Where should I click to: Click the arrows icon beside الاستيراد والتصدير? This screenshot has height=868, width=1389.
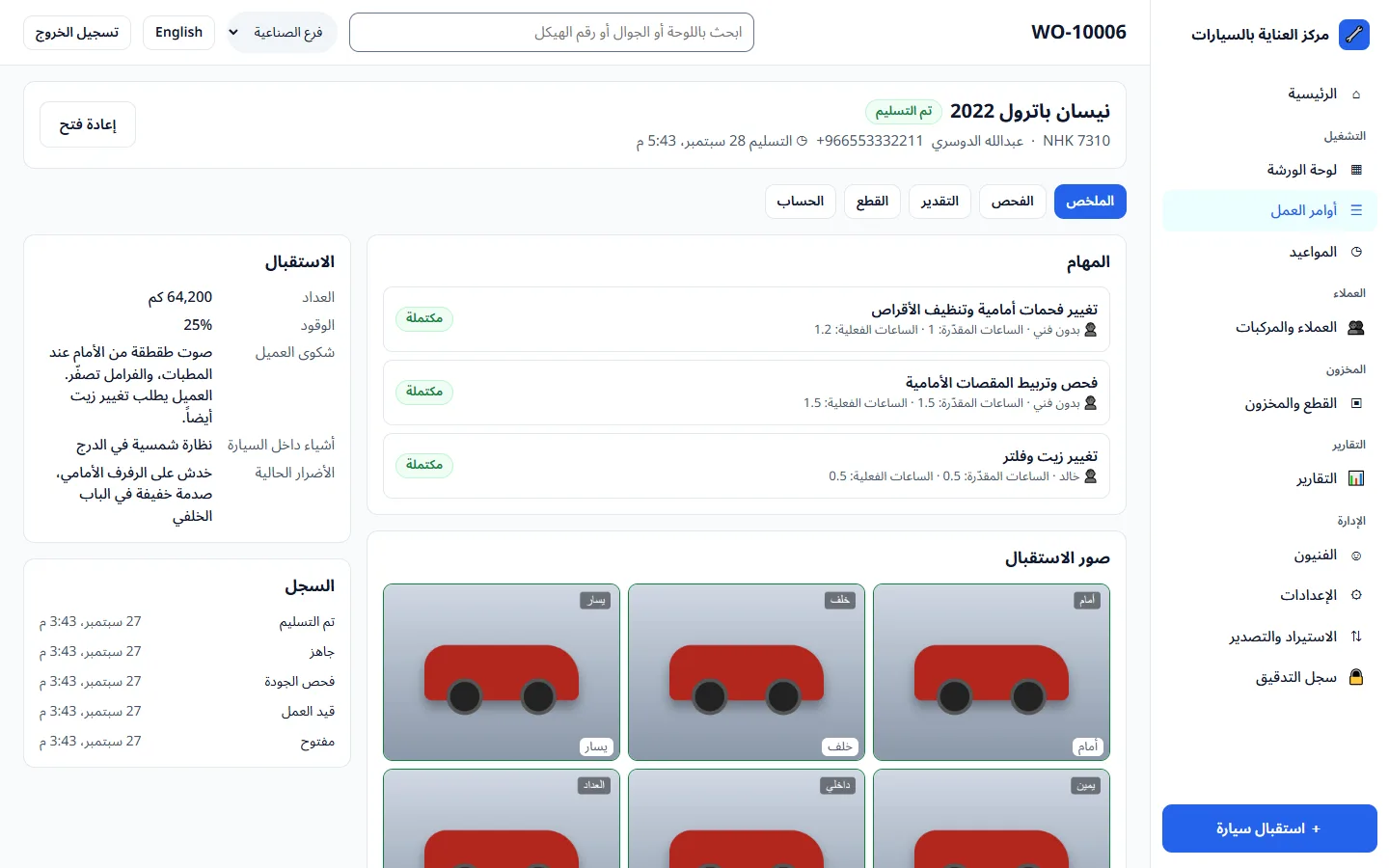point(1356,637)
